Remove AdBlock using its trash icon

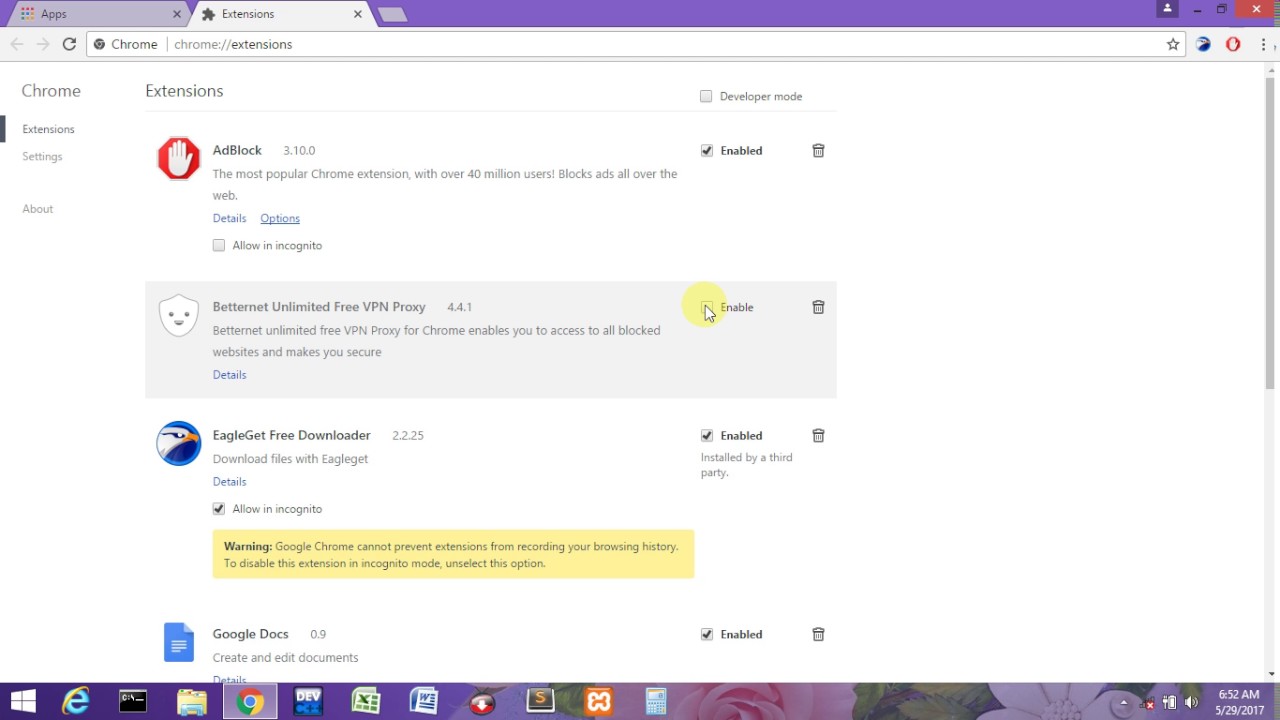click(818, 150)
